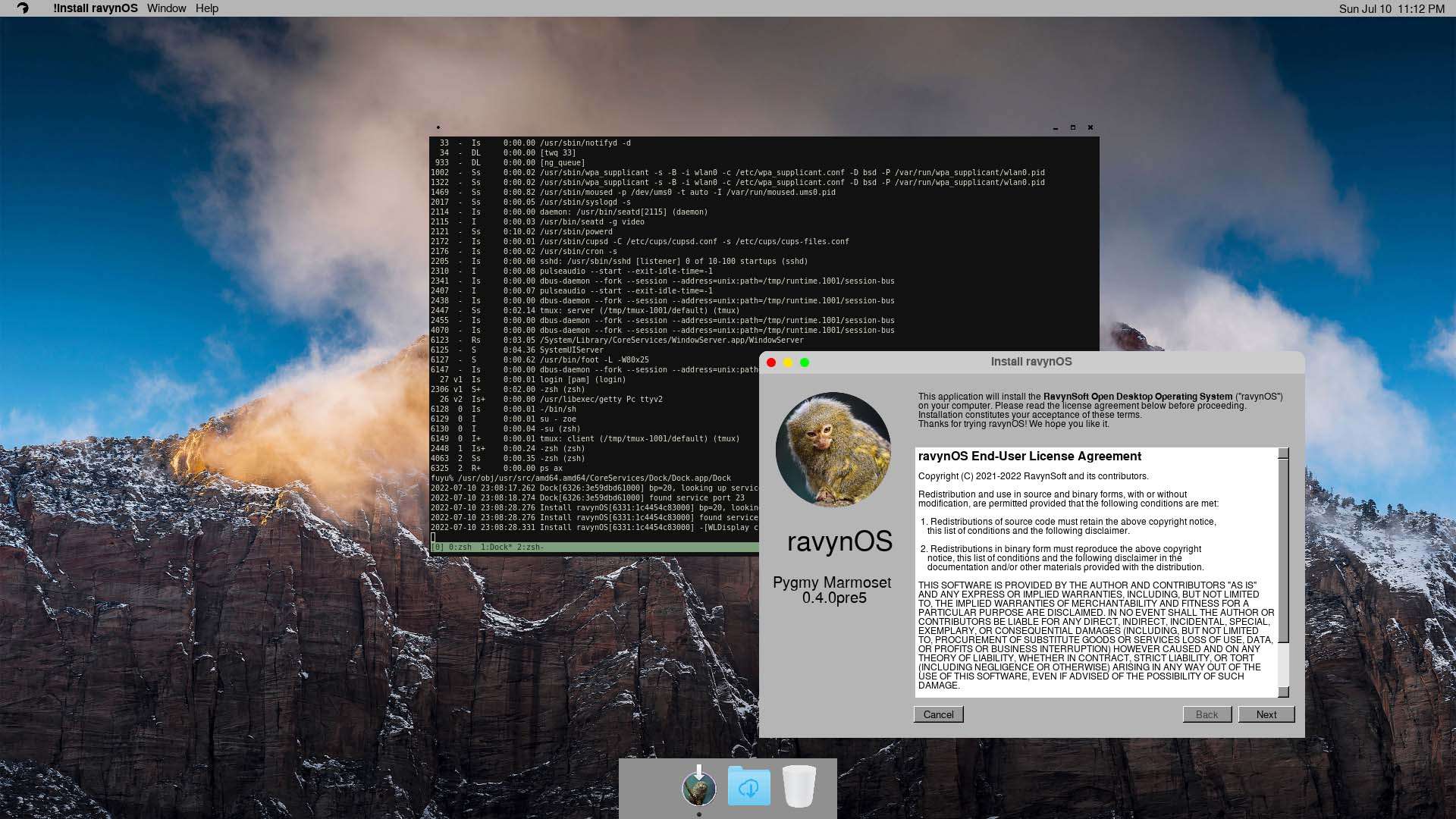The width and height of the screenshot is (1456, 819).
Task: Minimize installer with yellow button
Action: (788, 362)
